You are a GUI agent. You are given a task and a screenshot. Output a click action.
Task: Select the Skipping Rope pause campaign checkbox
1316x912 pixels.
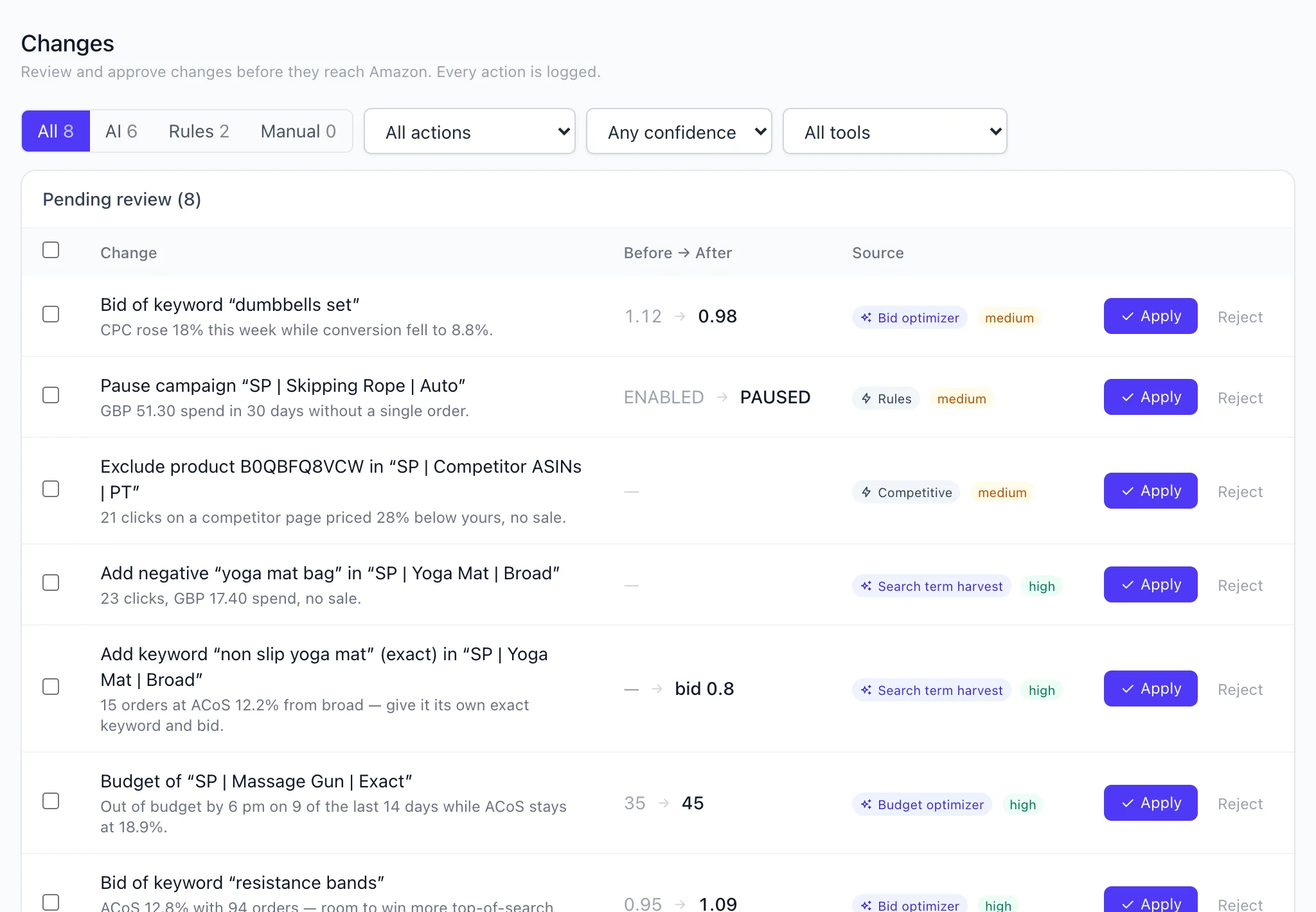pos(51,395)
